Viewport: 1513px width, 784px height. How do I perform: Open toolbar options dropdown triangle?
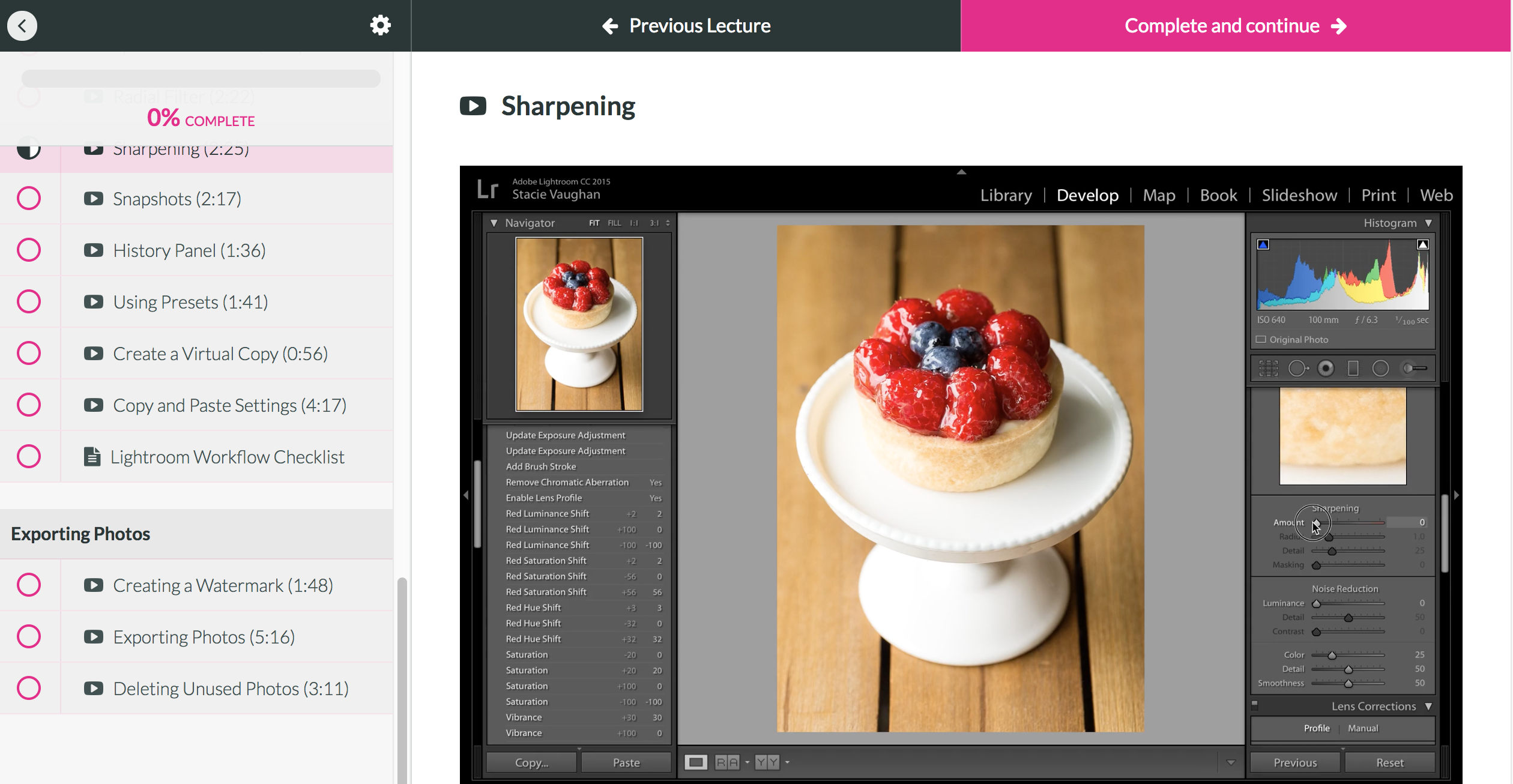point(1231,762)
